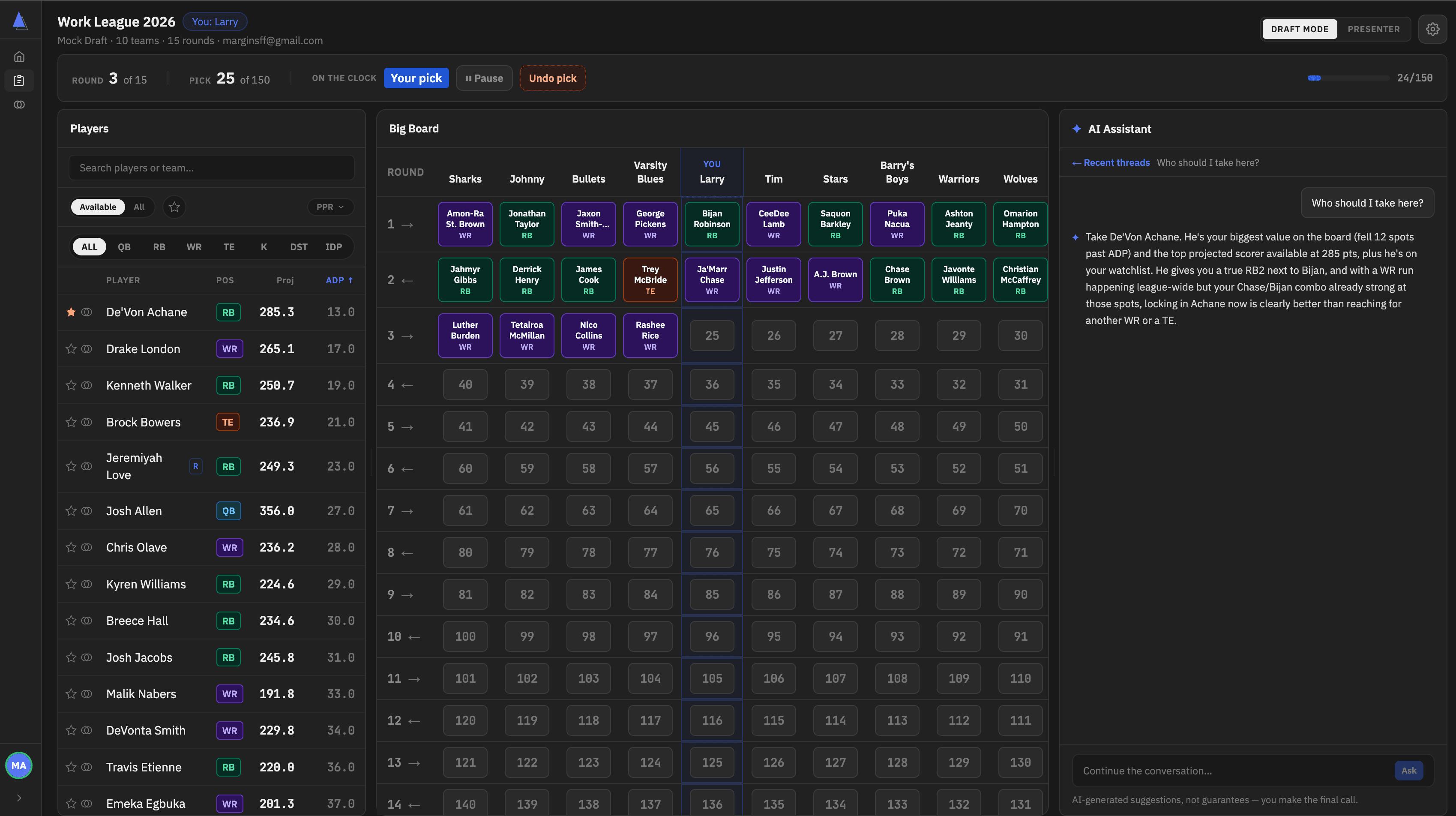Click the circles icon next to Brock Bowers
Image resolution: width=1456 pixels, height=816 pixels.
87,422
